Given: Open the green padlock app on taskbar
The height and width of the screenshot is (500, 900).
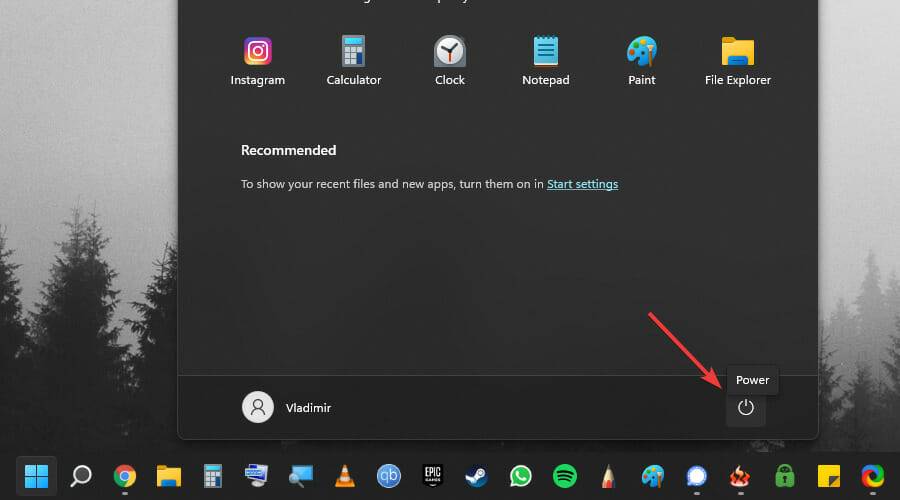Looking at the screenshot, I should [x=785, y=476].
